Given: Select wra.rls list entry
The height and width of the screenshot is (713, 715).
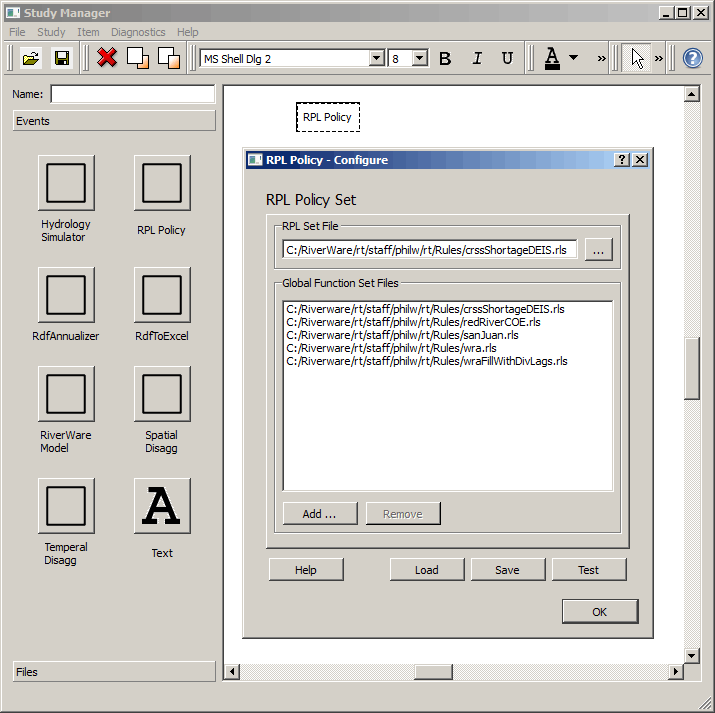Looking at the screenshot, I should click(391, 348).
